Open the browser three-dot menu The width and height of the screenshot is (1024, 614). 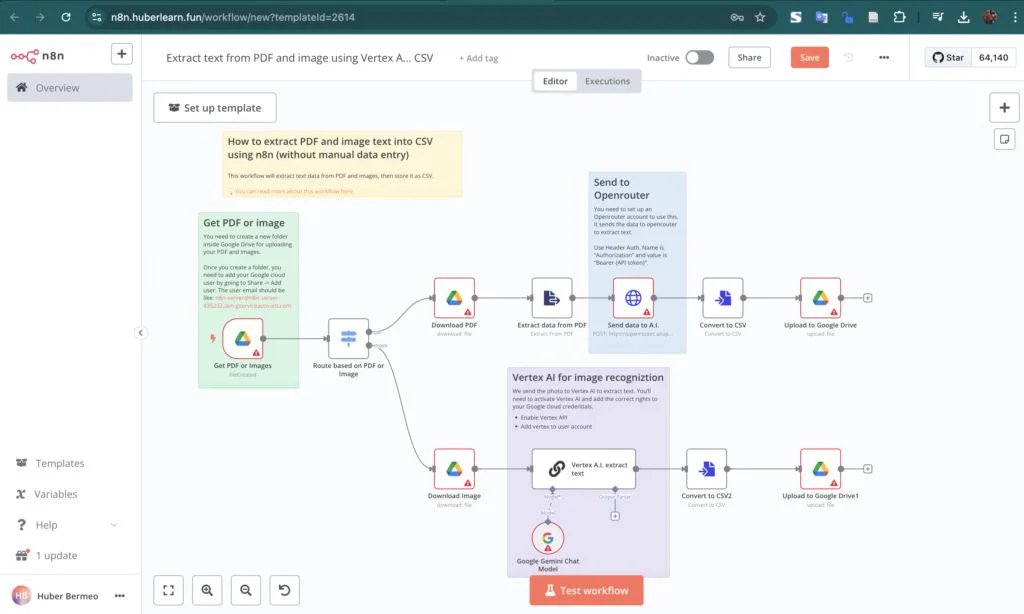coord(1015,18)
